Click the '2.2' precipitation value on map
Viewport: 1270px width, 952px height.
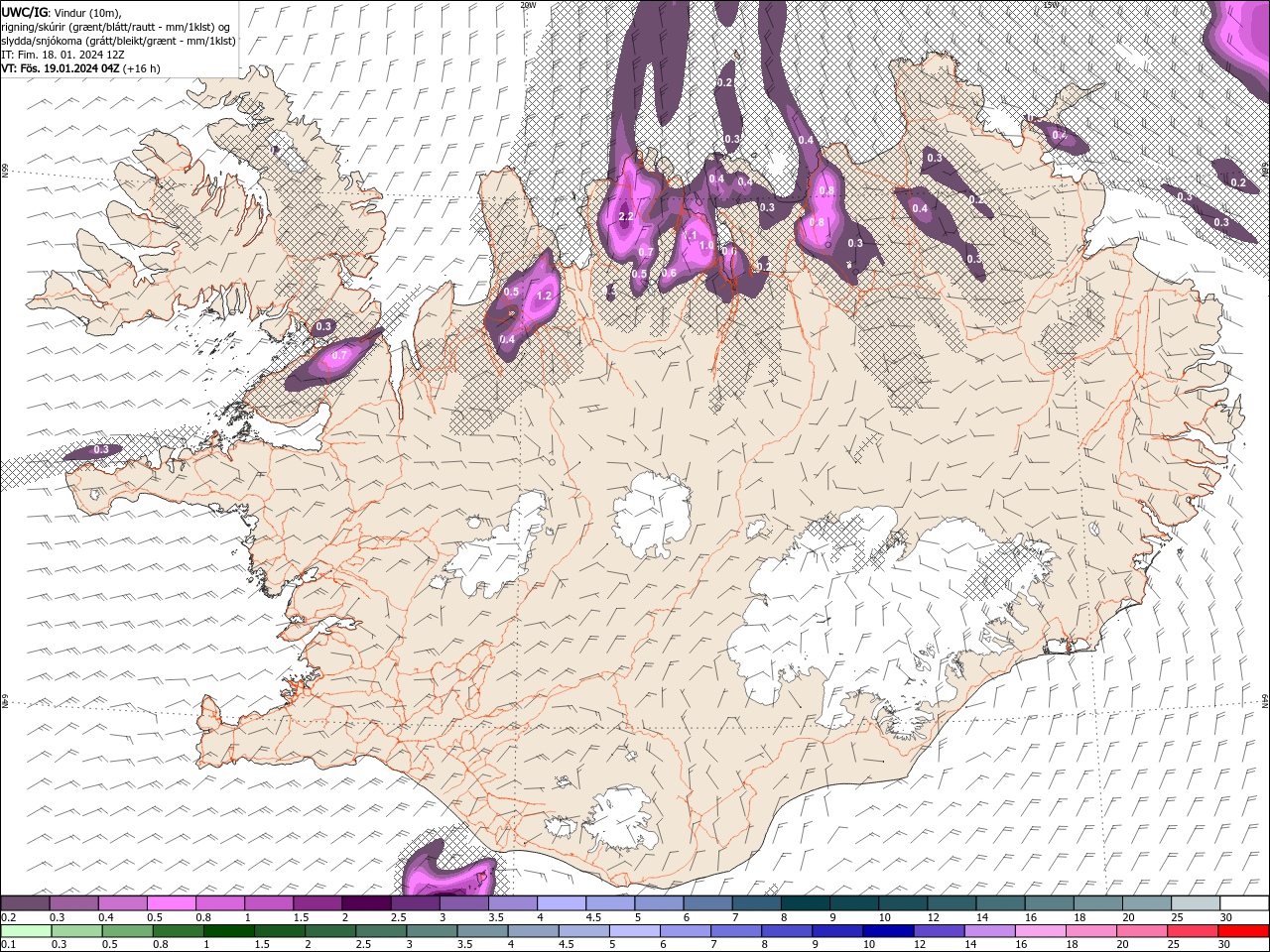[626, 216]
